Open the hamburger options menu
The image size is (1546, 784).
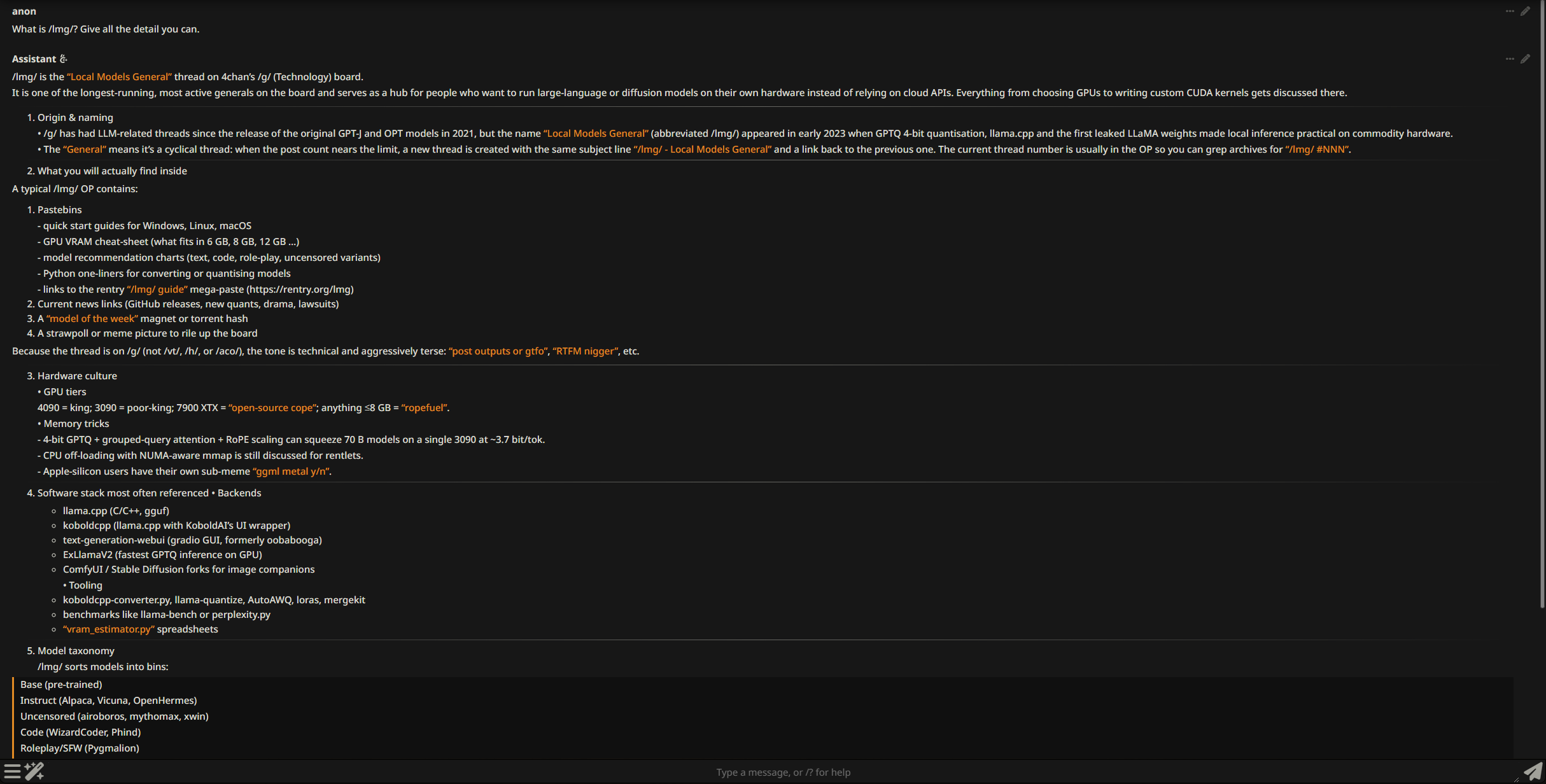click(12, 771)
